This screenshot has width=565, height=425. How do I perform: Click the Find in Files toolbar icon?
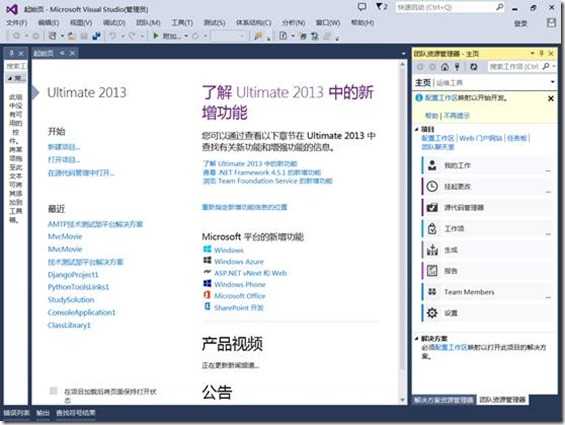point(258,36)
